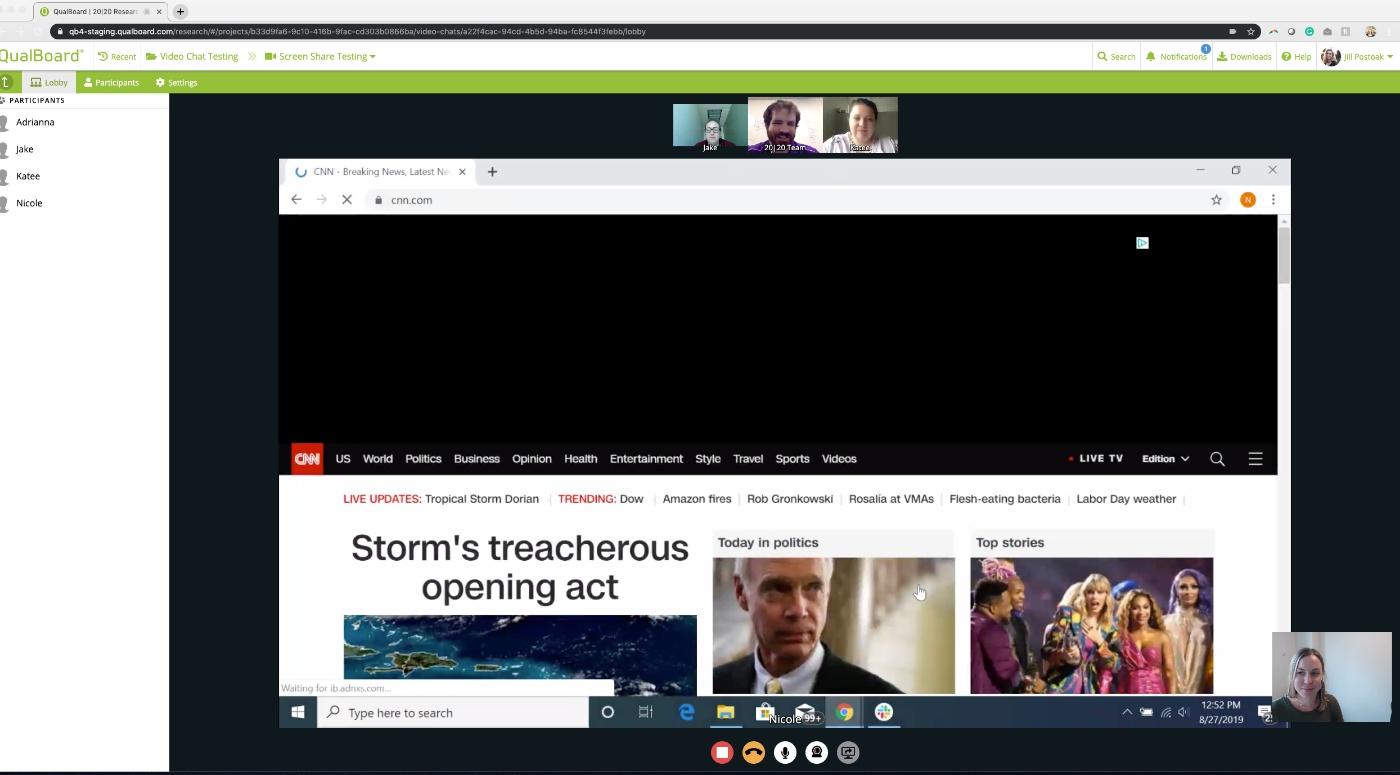Click the CNN logo

[x=307, y=458]
